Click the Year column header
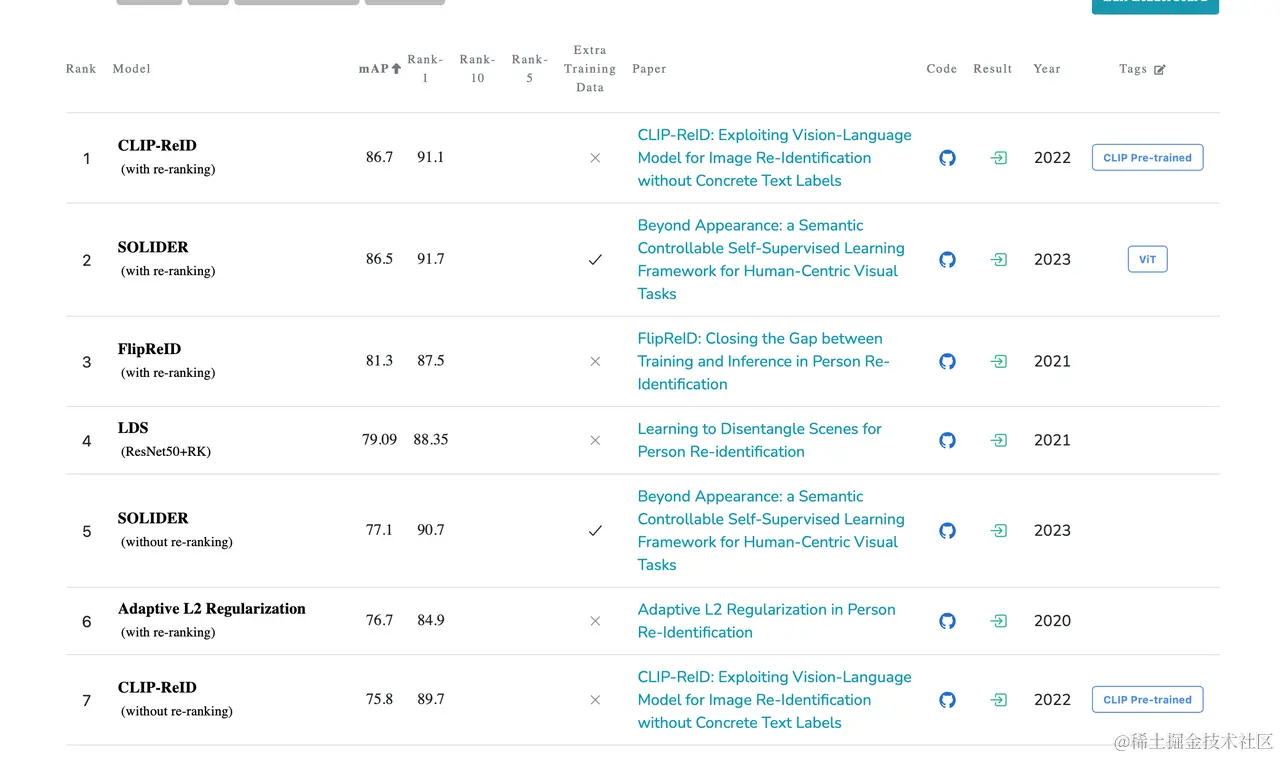Viewport: 1280px width, 758px height. 1047,69
